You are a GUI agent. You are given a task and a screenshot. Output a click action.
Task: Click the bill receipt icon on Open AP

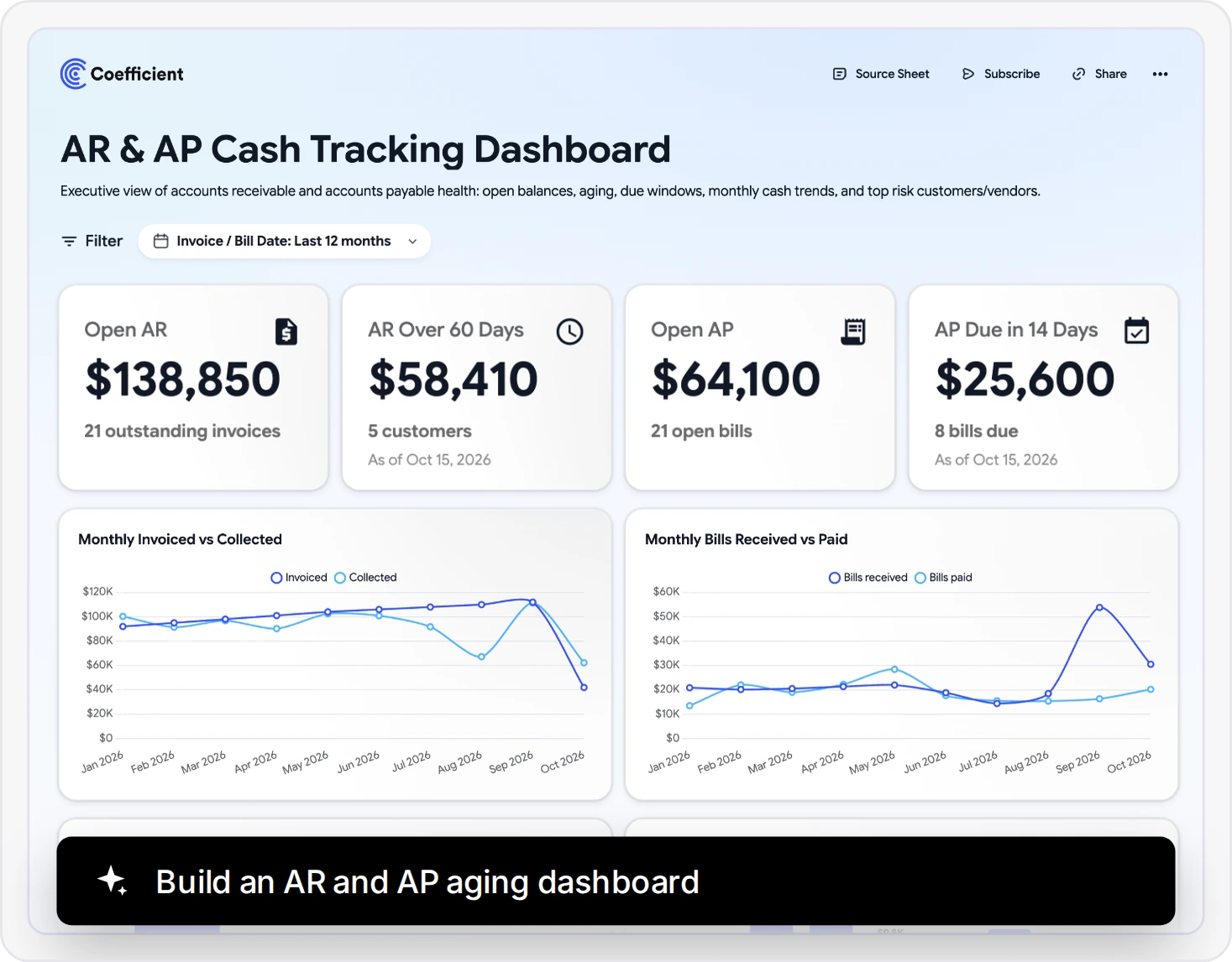(x=853, y=332)
